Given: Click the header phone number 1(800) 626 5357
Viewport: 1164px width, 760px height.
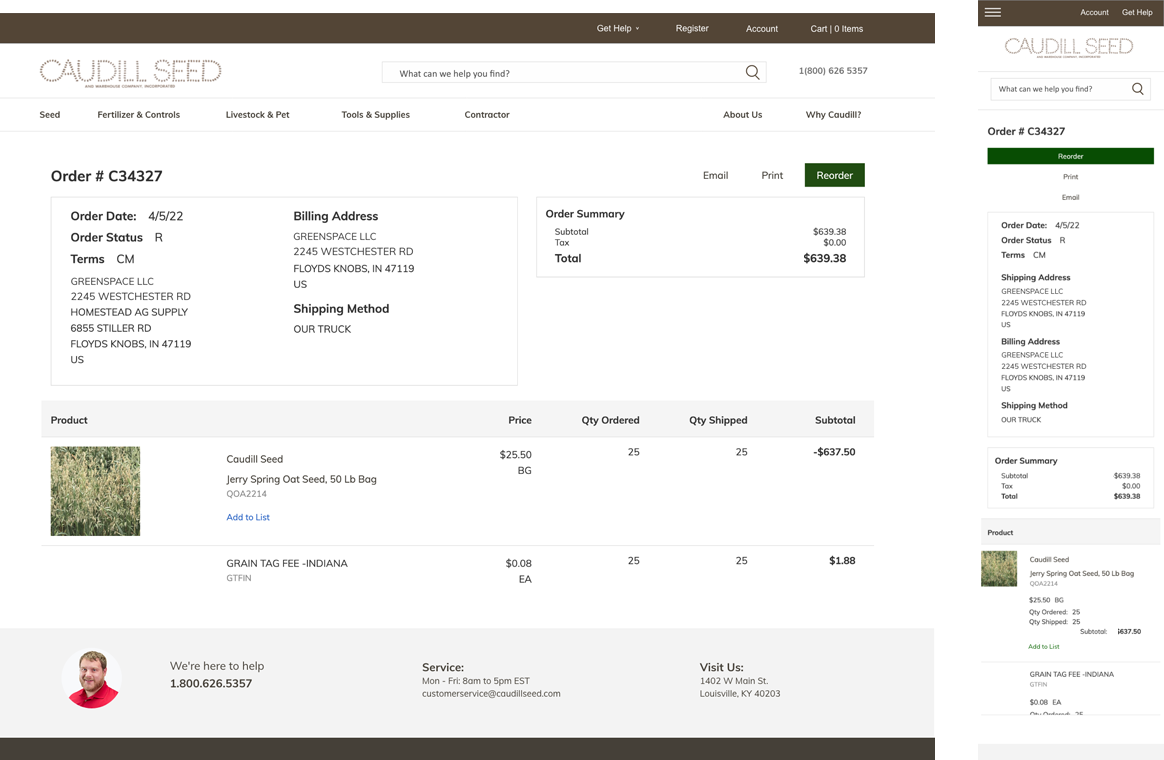Looking at the screenshot, I should (833, 71).
